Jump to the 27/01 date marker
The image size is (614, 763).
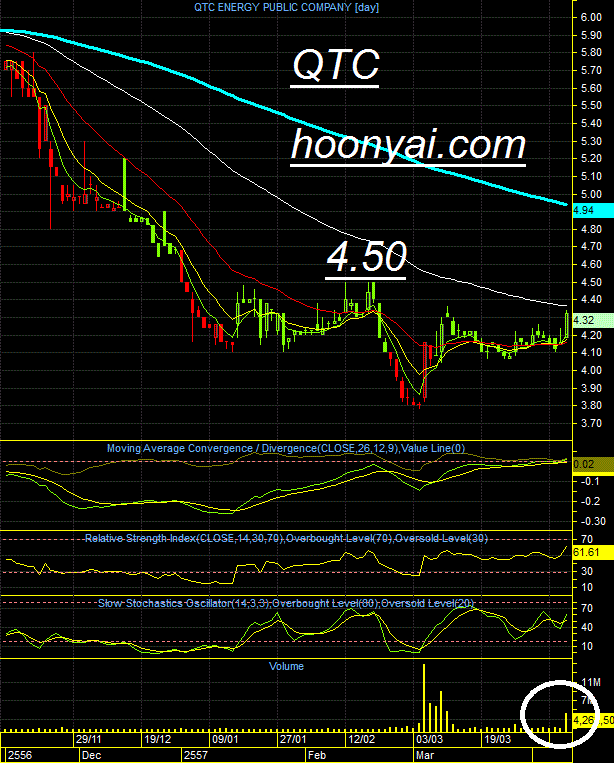pyautogui.click(x=293, y=740)
